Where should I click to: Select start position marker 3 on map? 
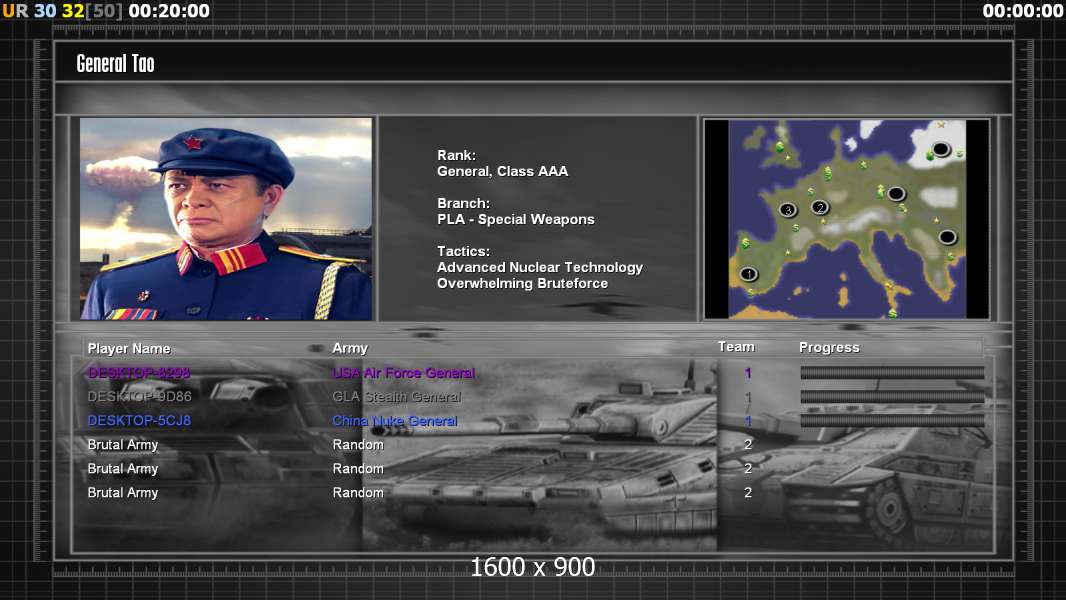(788, 210)
